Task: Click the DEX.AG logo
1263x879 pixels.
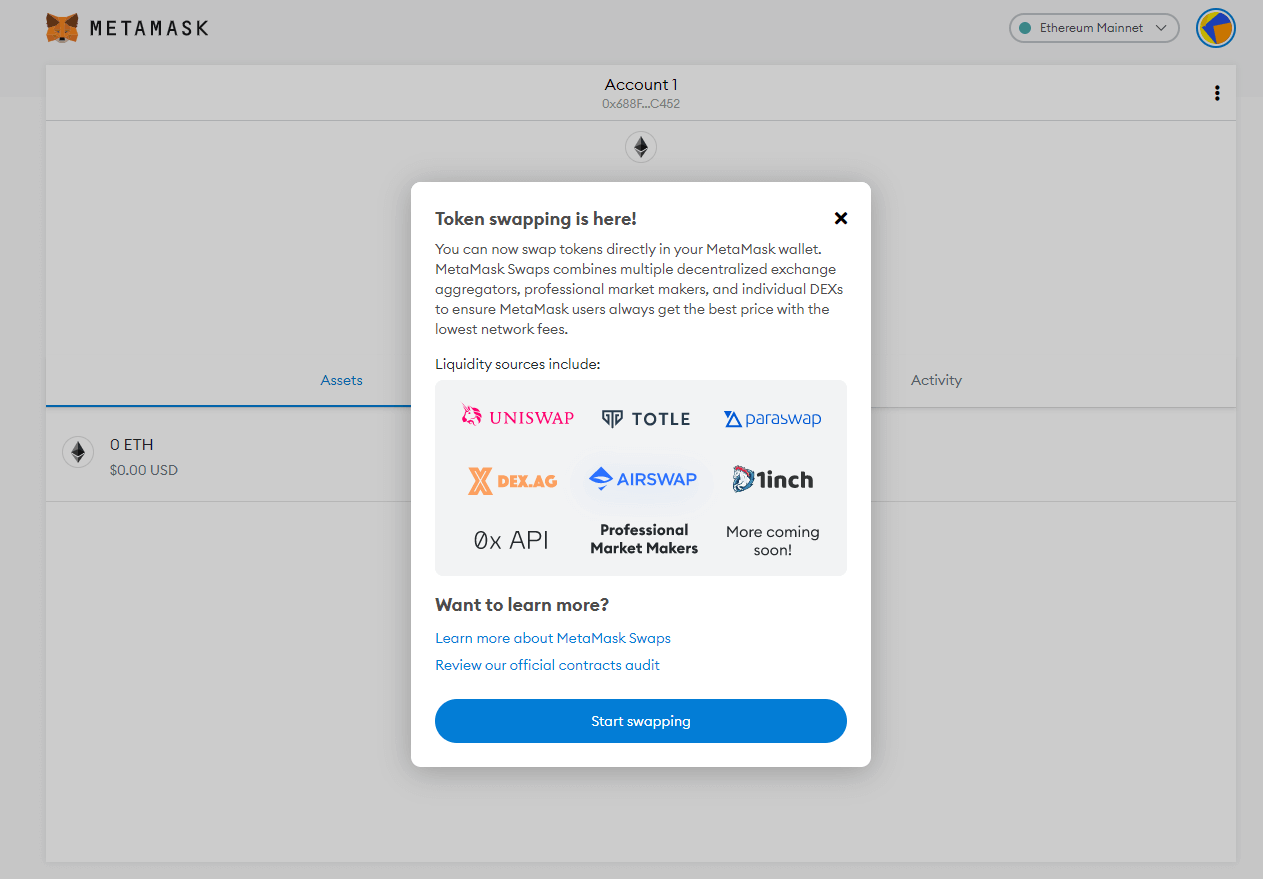Action: coord(513,480)
